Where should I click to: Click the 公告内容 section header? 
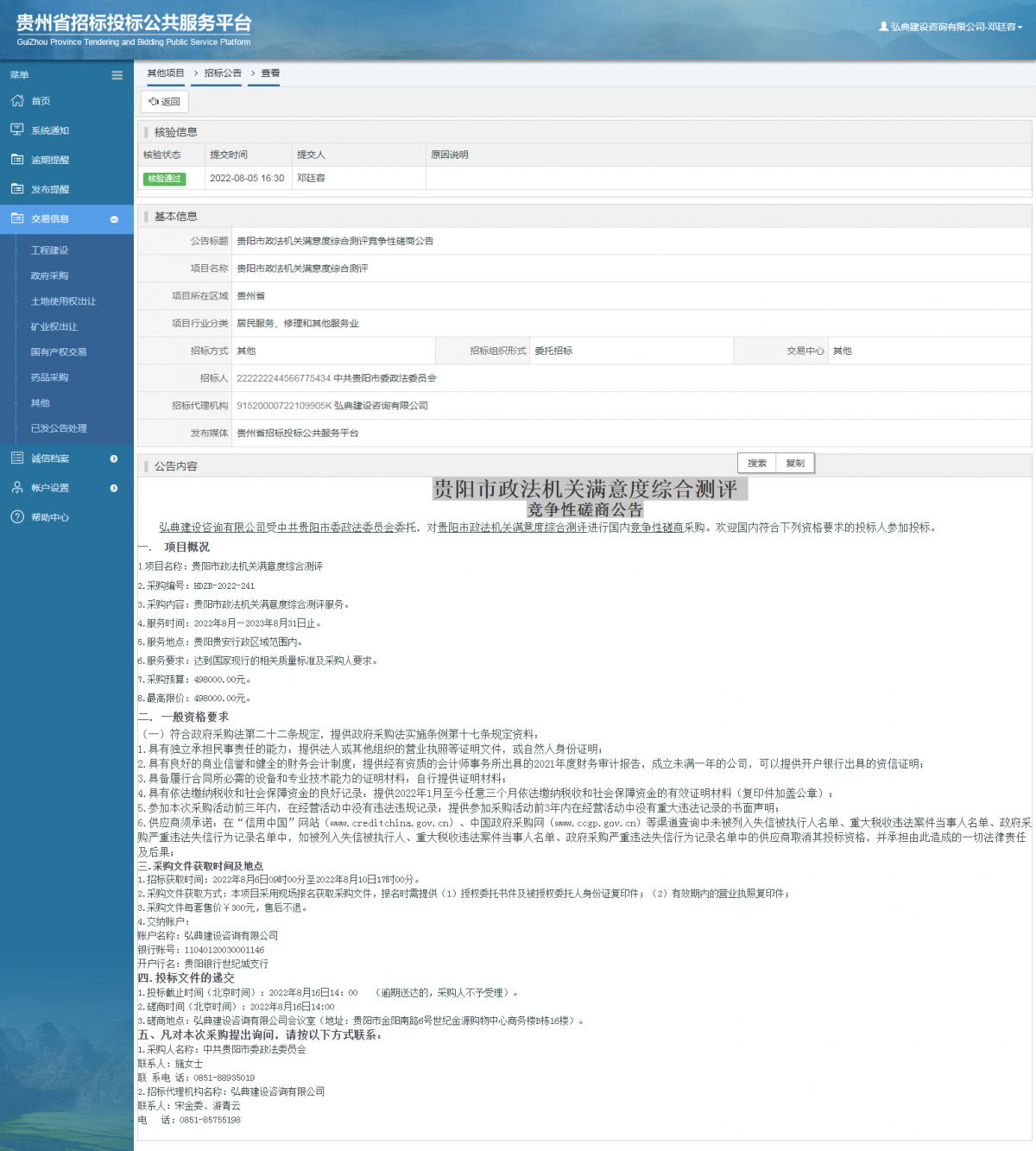point(176,466)
